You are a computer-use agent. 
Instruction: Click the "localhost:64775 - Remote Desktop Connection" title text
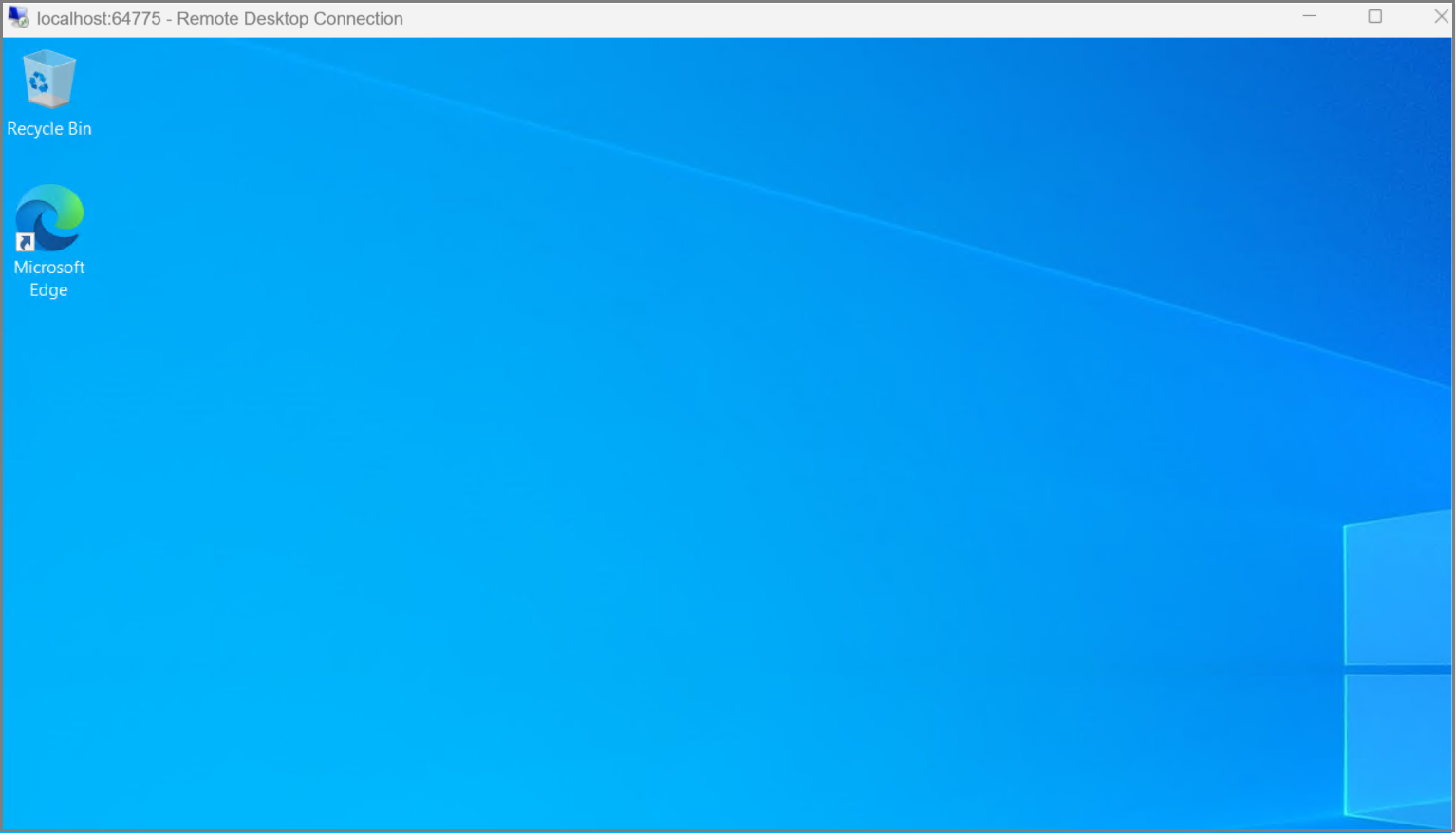(220, 19)
